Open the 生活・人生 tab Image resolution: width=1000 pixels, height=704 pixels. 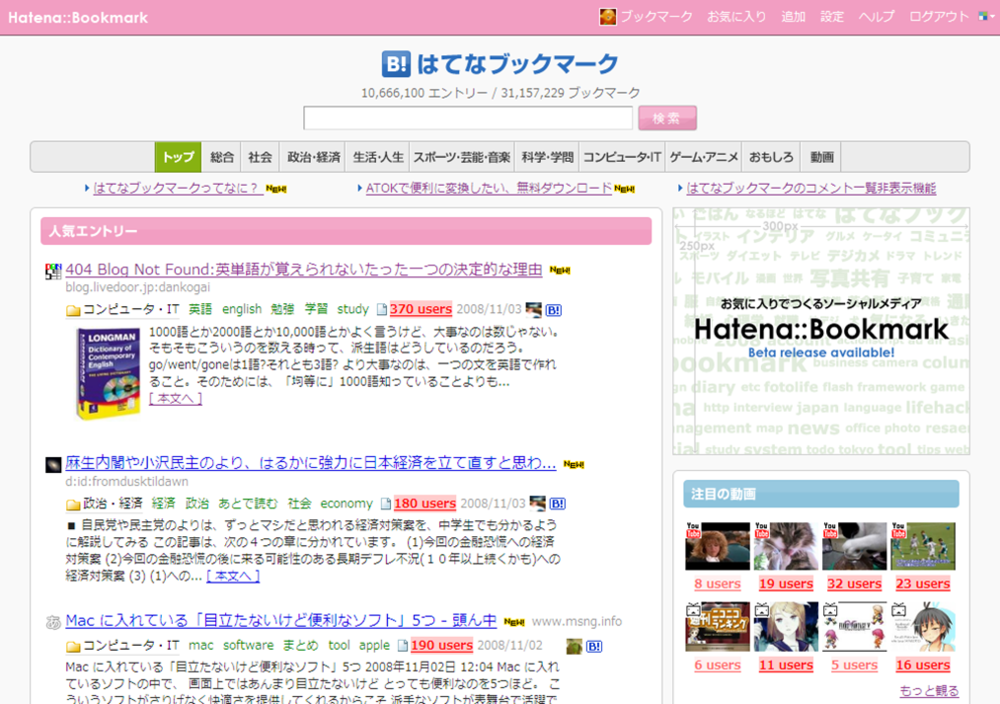click(x=378, y=158)
